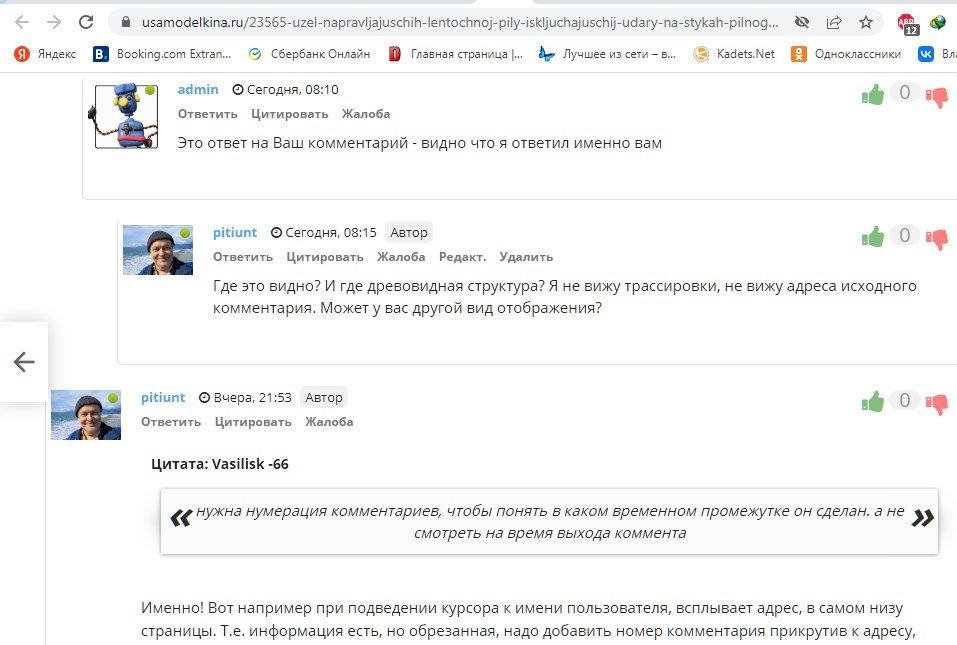Click Удалить on pitiunt's 08:15 comment
Screen dimensions: 957x645
click(526, 257)
